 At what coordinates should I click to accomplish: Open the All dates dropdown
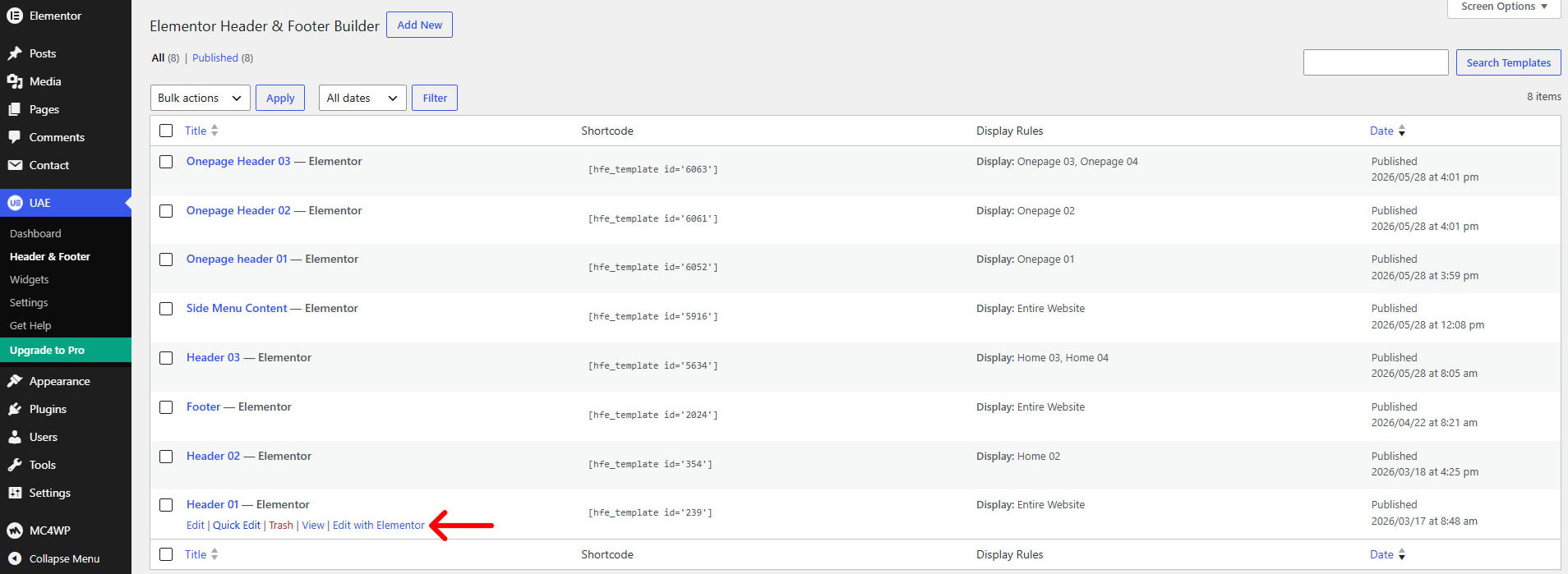click(362, 98)
